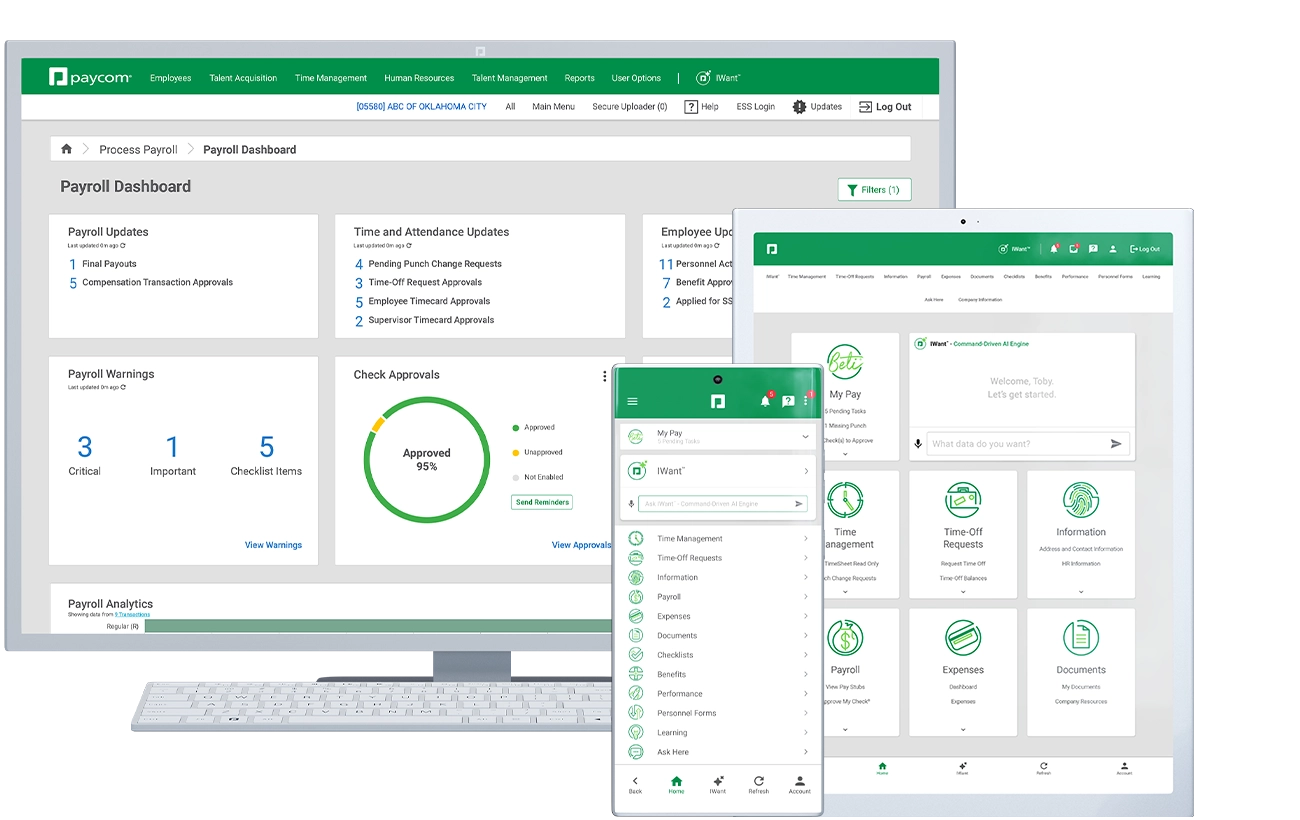The width and height of the screenshot is (1300, 820).
Task: Open the ESS Login link on desktop
Action: 756,107
